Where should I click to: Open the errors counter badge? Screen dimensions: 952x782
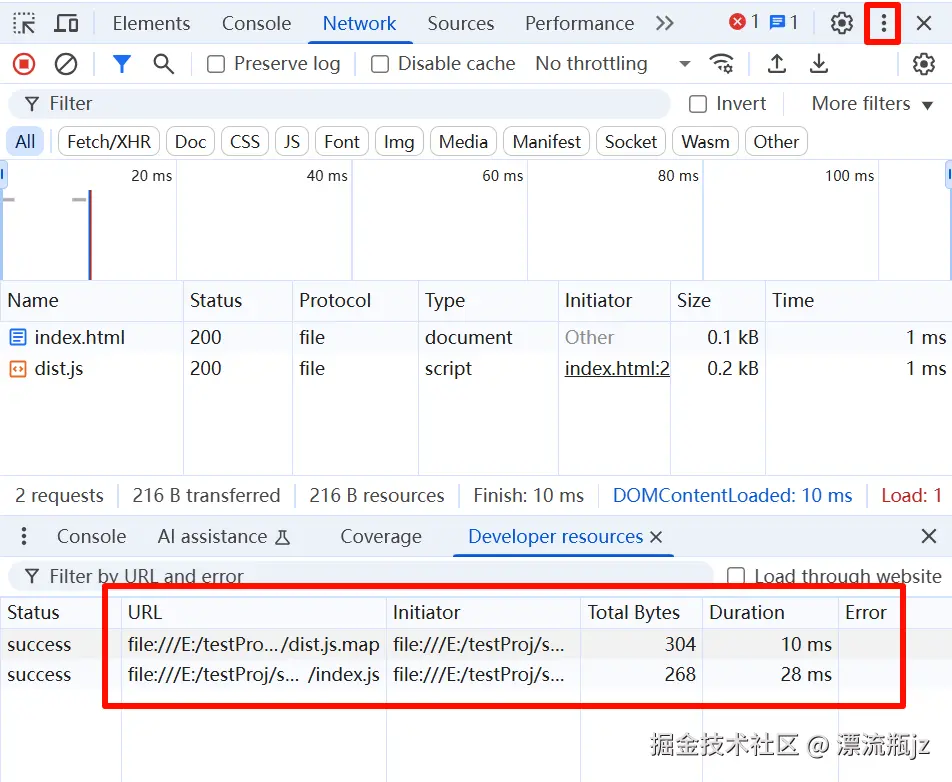pos(744,22)
